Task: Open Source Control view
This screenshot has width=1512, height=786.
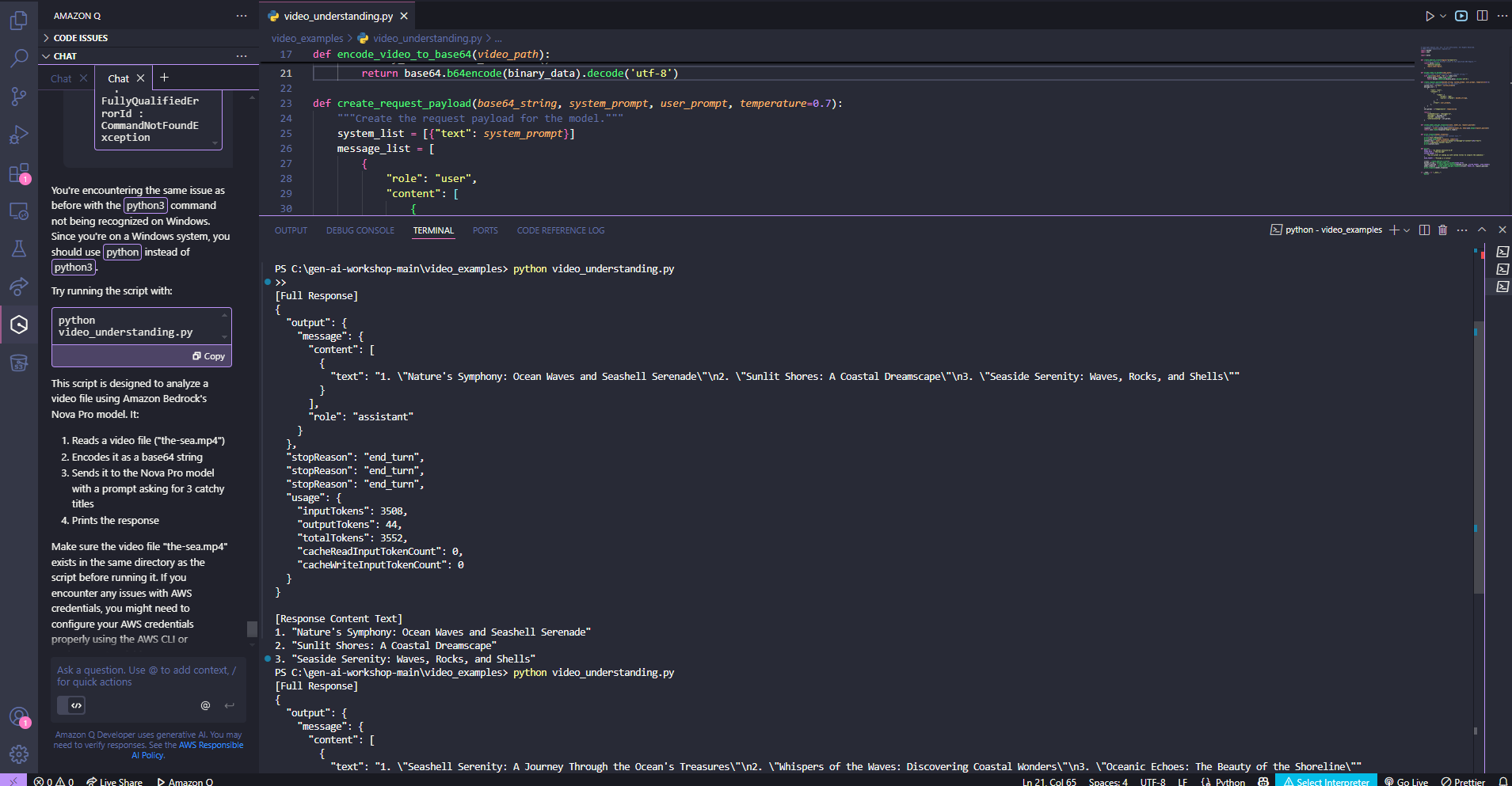Action: [x=19, y=96]
